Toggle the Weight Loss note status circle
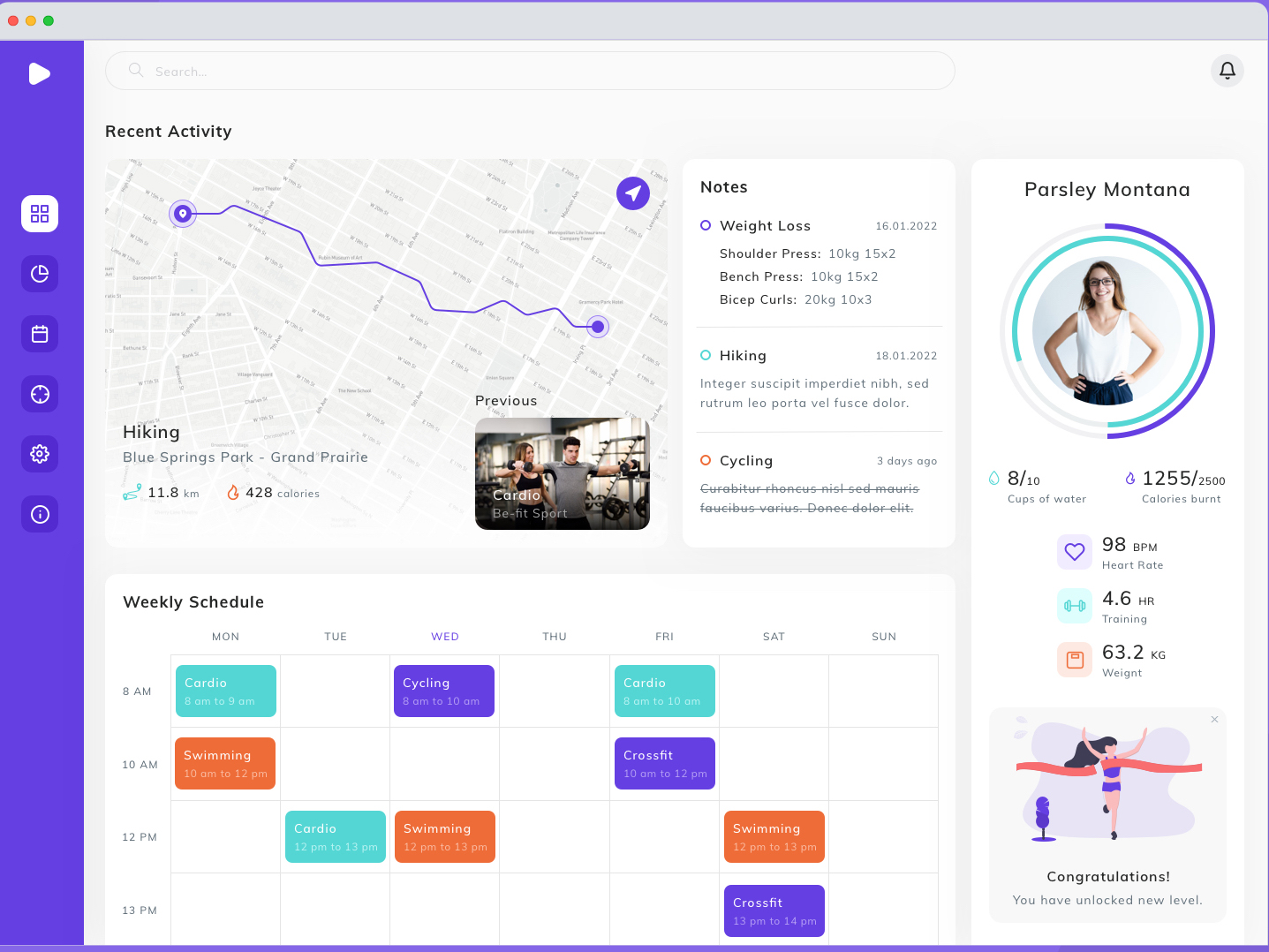The height and width of the screenshot is (952, 1269). 706,225
